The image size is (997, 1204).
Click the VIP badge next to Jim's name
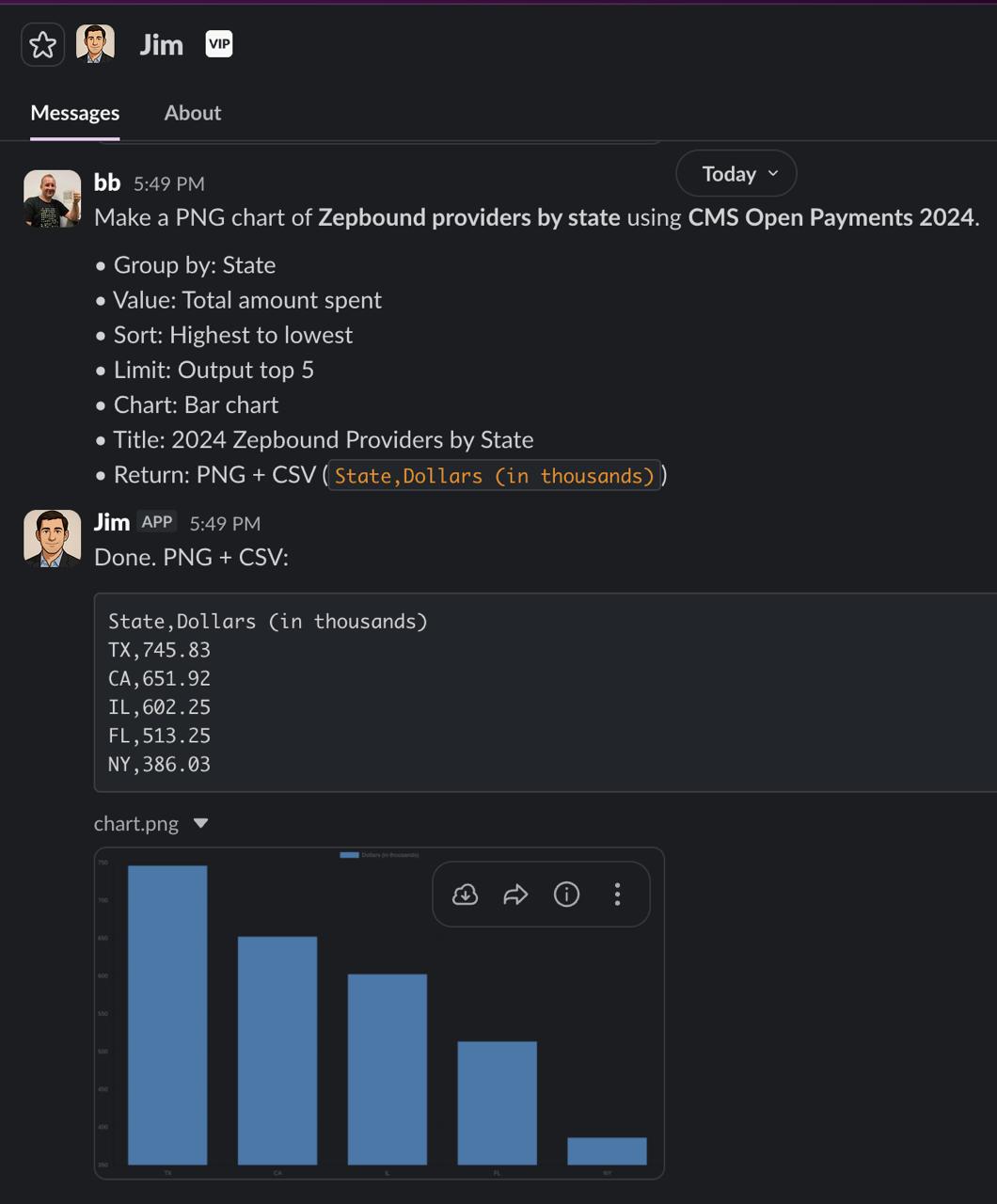pos(219,43)
